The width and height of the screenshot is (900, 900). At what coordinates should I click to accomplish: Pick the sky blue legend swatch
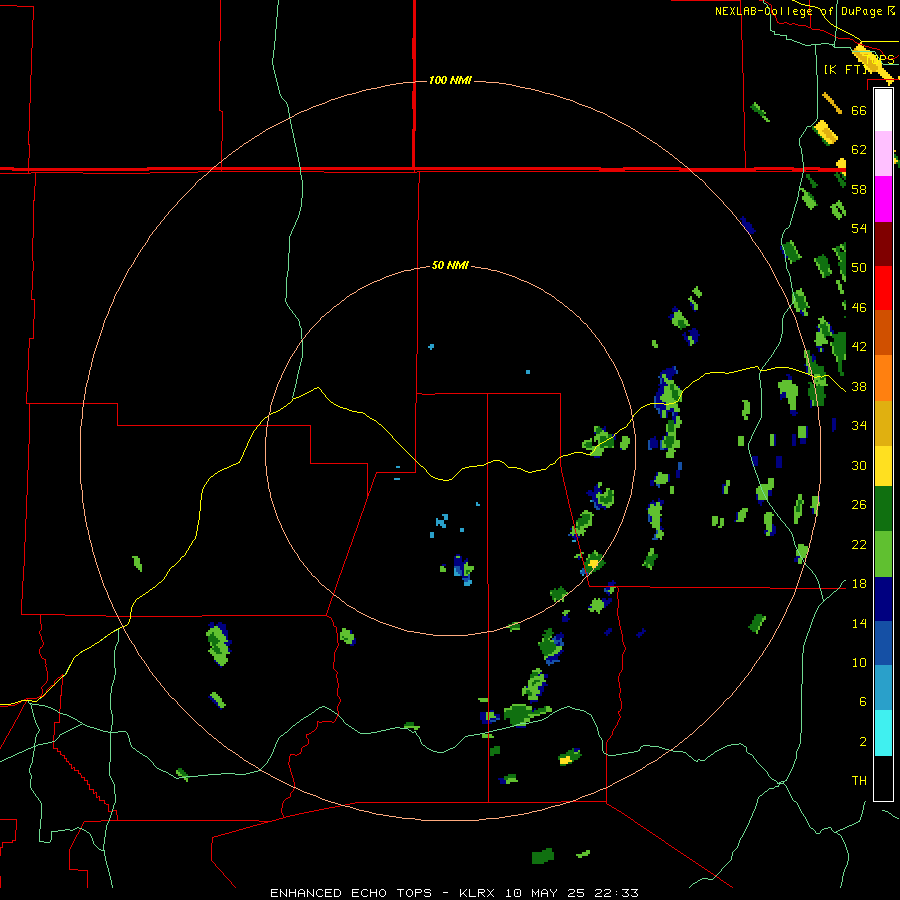pos(883,688)
